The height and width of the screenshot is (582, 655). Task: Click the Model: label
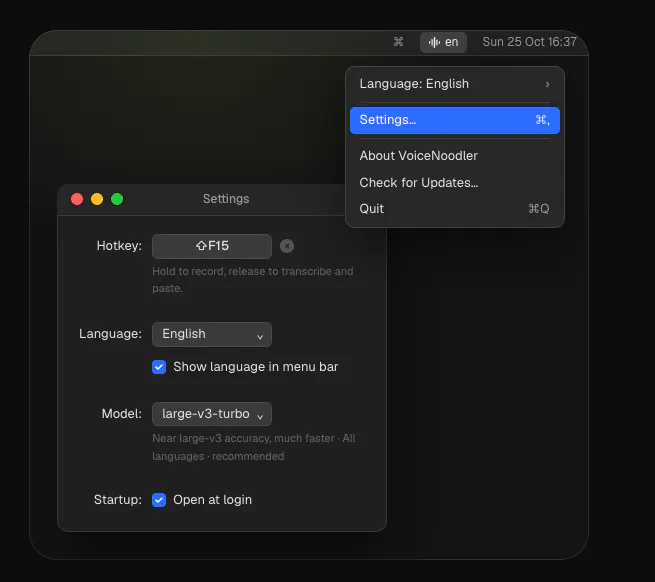pyautogui.click(x=122, y=414)
